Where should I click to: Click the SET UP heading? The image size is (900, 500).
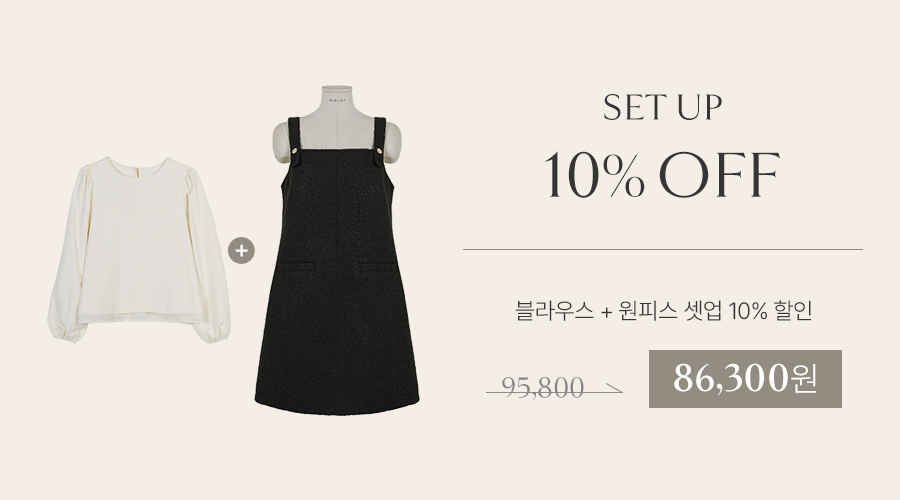click(x=662, y=107)
